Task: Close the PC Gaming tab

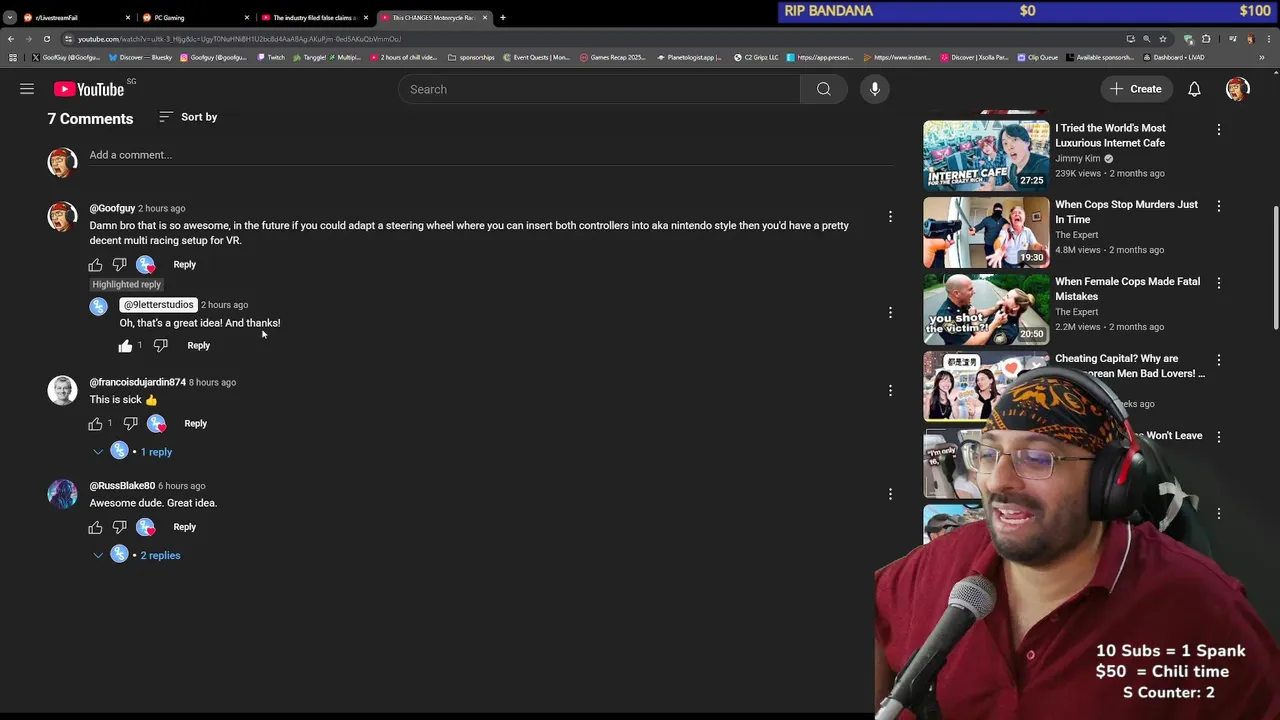Action: 247,17
